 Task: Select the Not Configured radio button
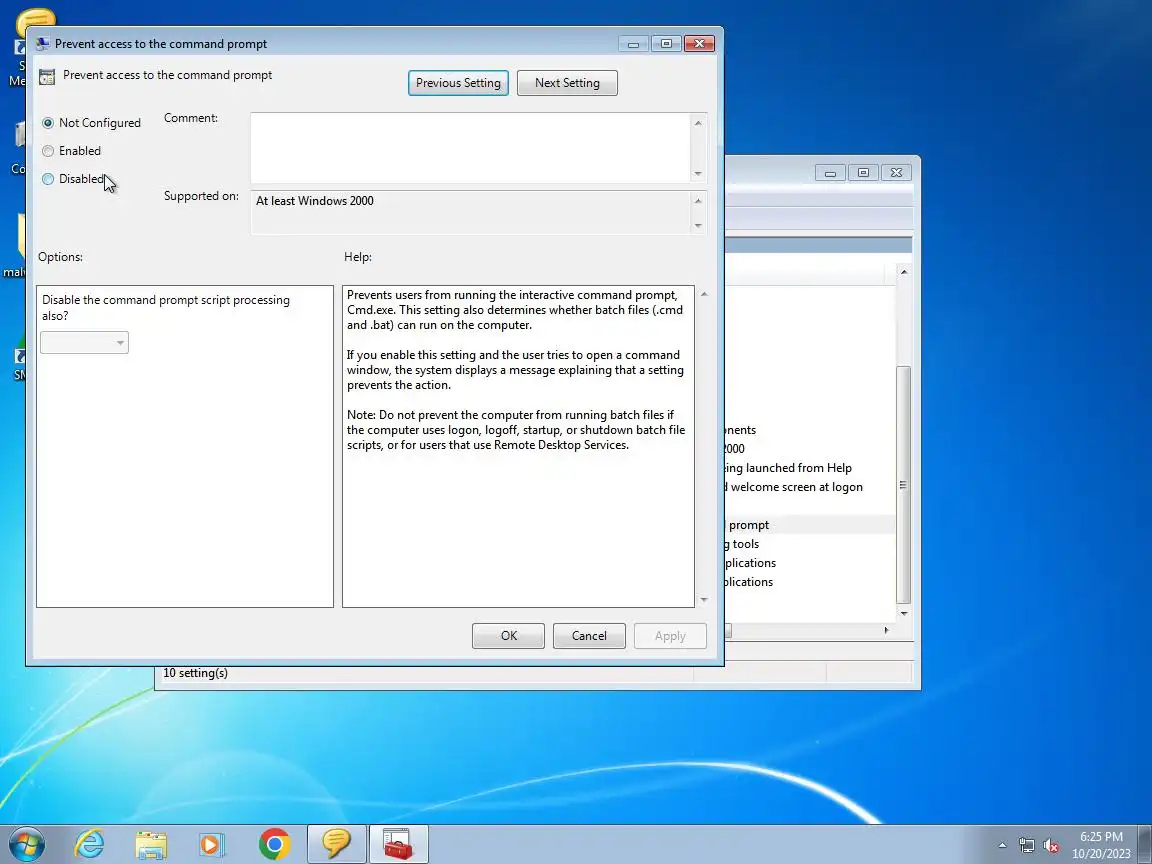[x=48, y=123]
